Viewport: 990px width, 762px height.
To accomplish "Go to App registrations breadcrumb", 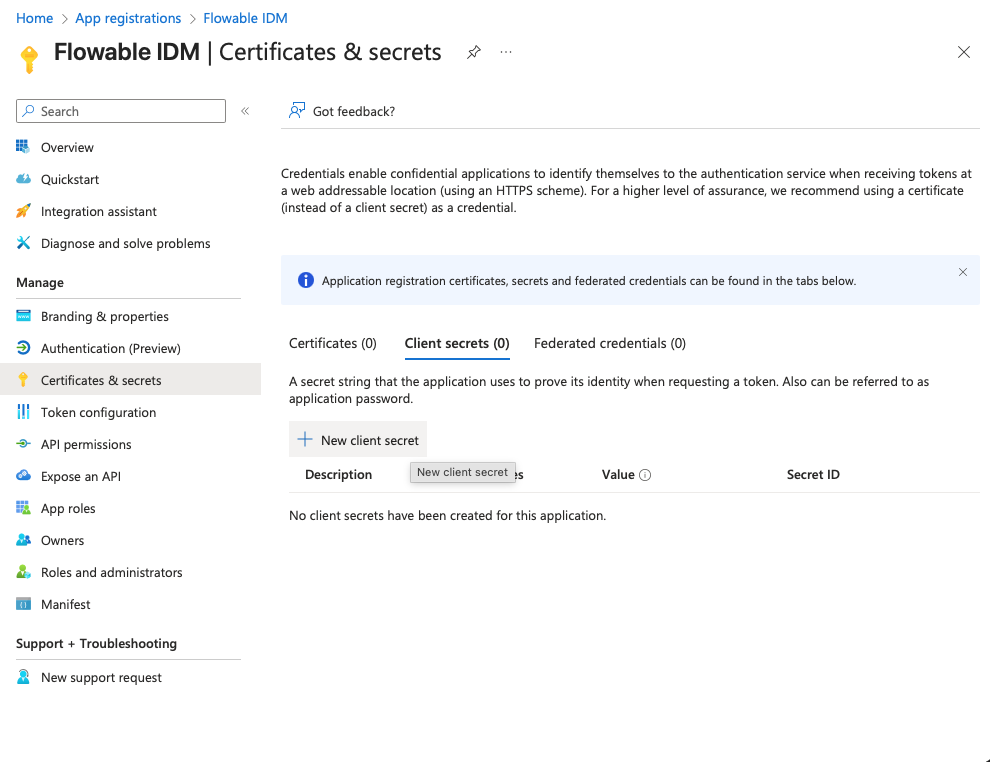I will click(x=128, y=18).
